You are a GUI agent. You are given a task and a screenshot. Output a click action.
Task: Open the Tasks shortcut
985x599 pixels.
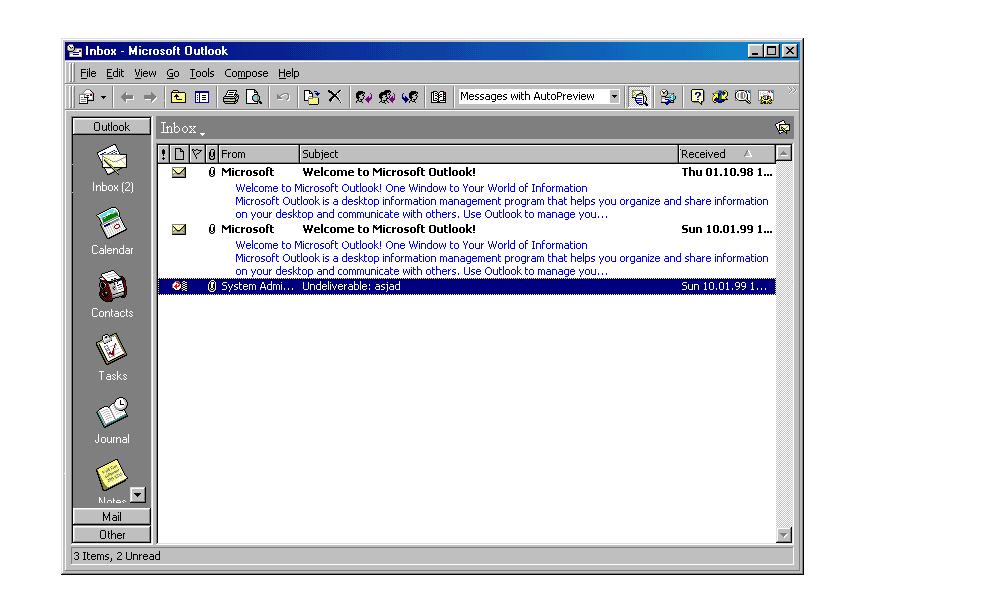[112, 357]
